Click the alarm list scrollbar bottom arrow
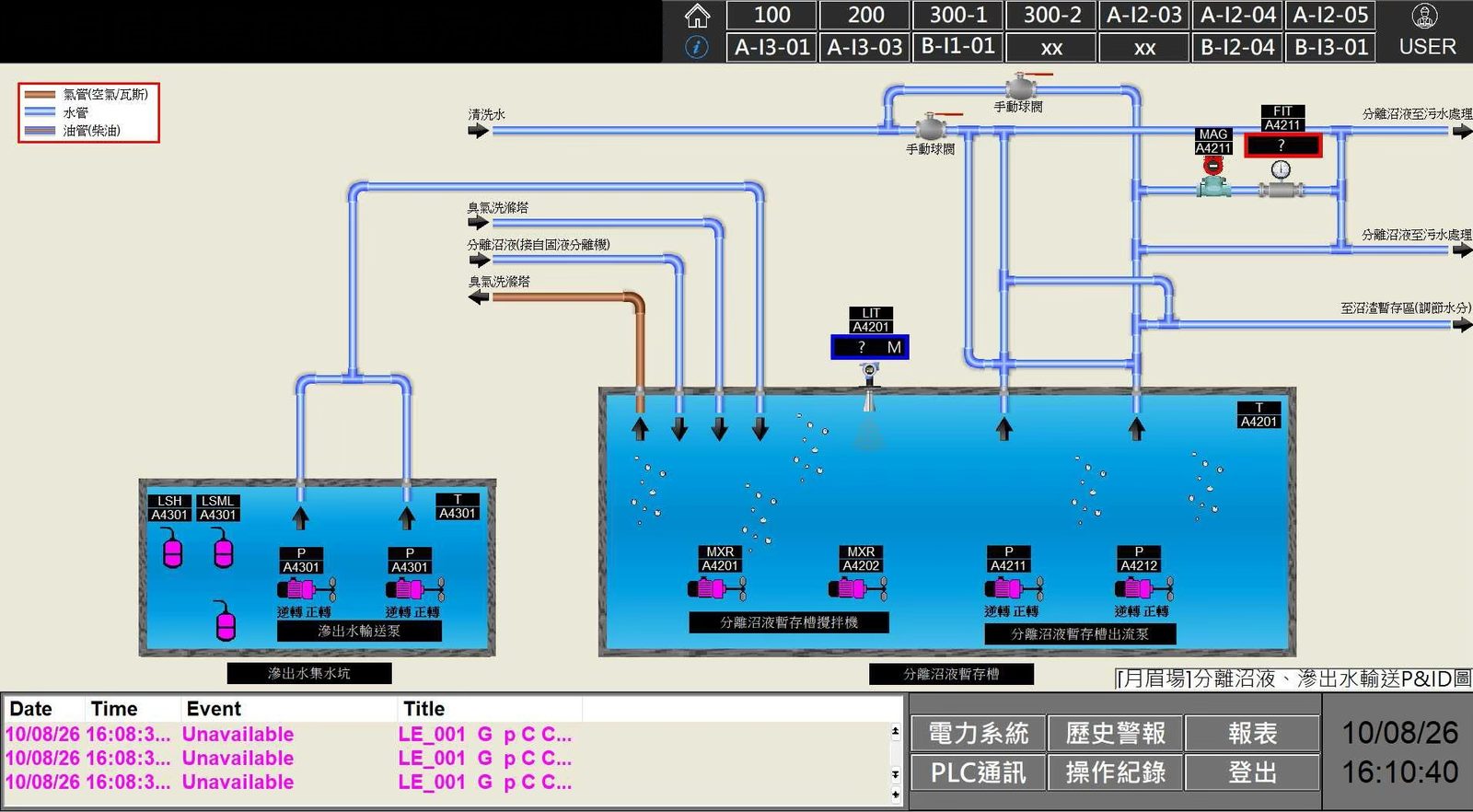Screen dimensions: 1473x812 [x=895, y=795]
